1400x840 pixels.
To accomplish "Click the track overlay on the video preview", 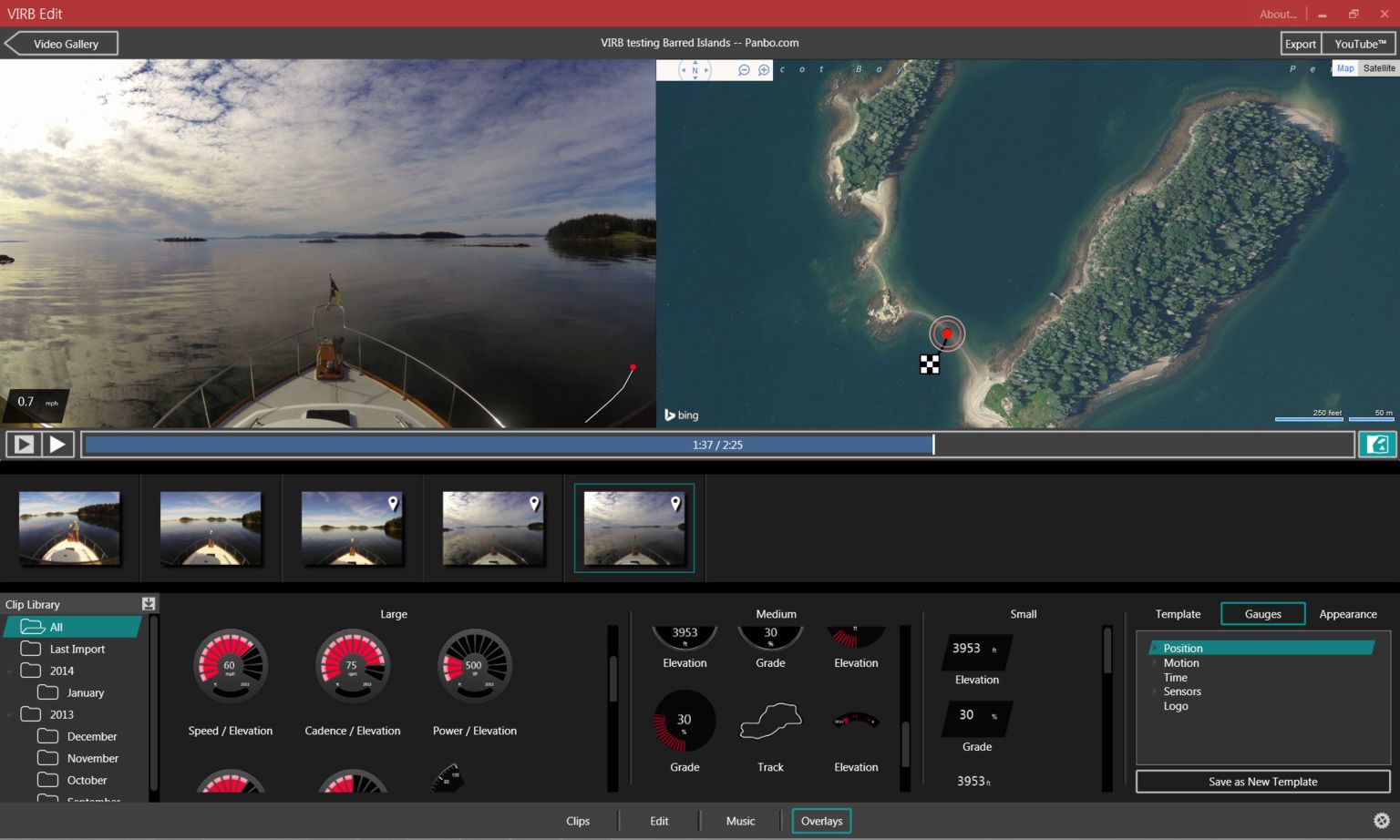I will click(x=611, y=394).
